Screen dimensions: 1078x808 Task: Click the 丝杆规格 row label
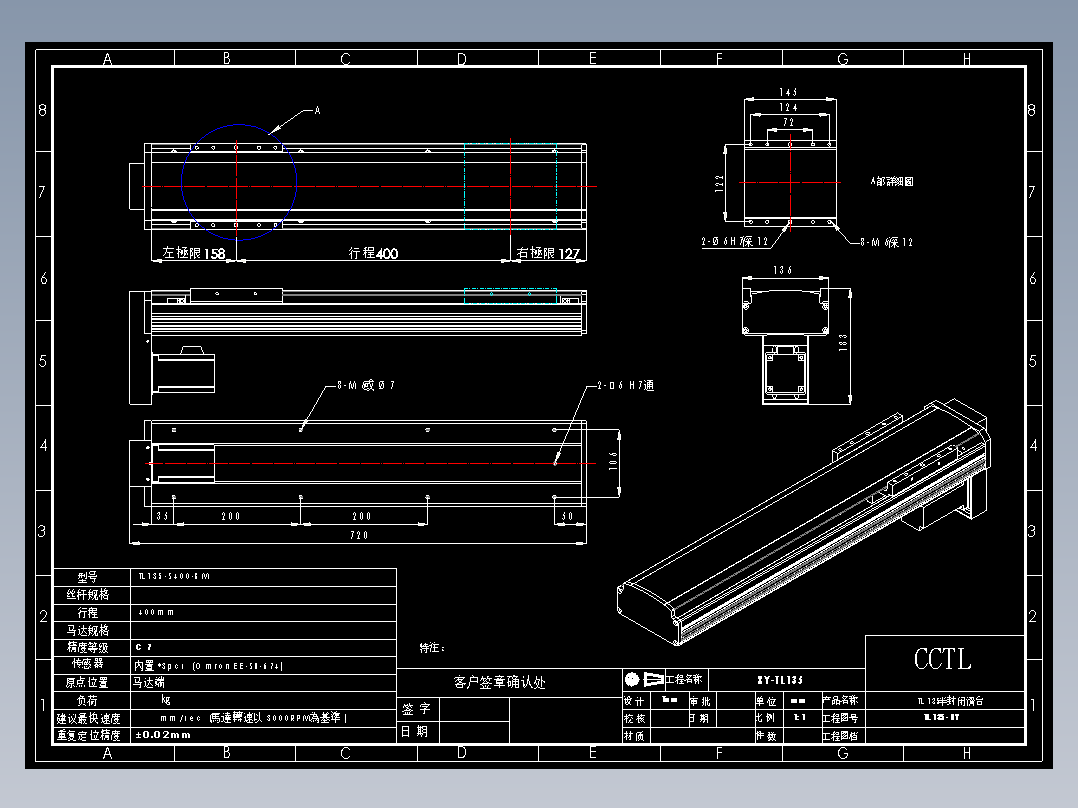(x=87, y=595)
